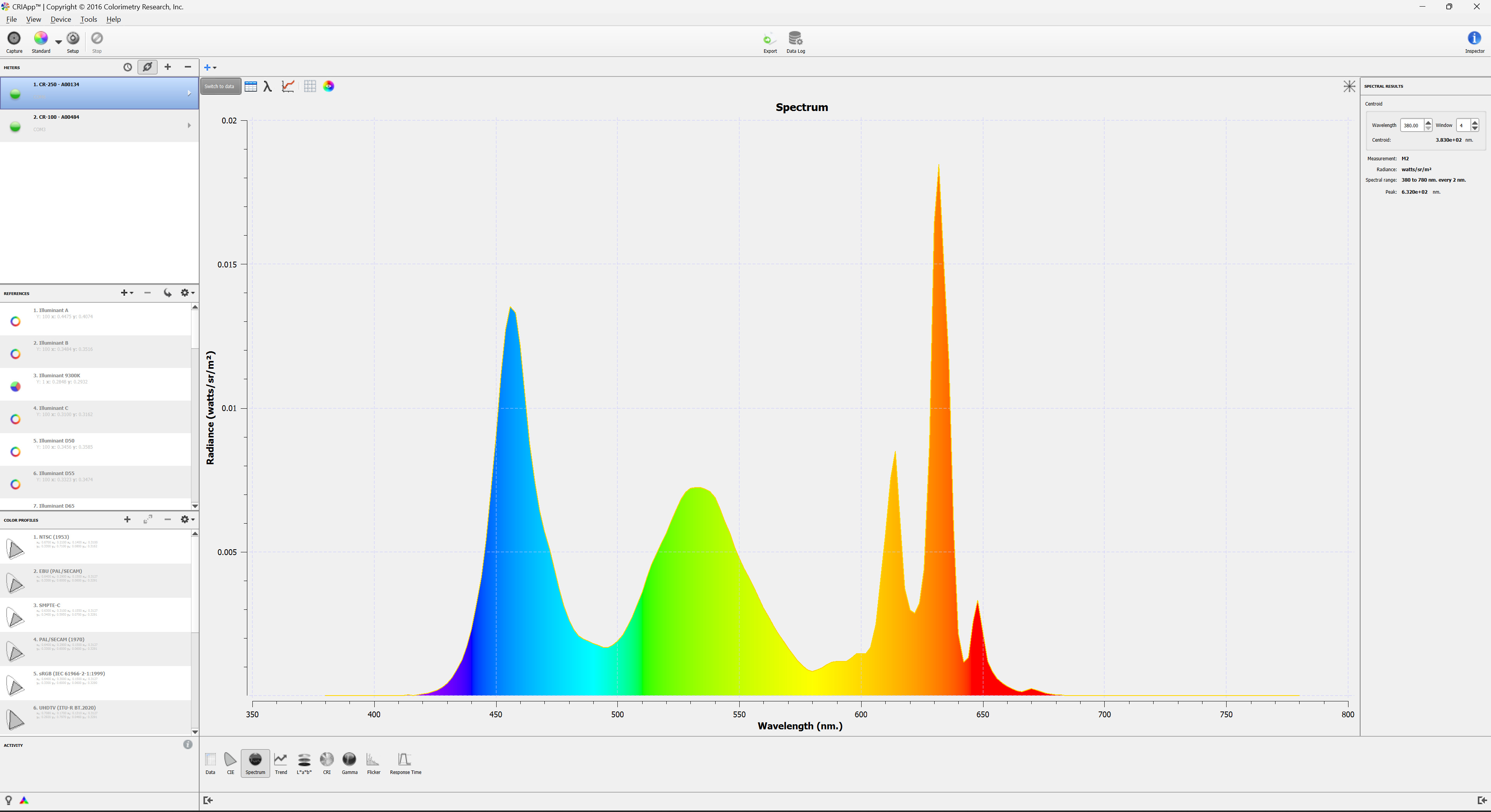The width and height of the screenshot is (1491, 812).
Task: Open the Standard mode dropdown arrow
Action: click(59, 42)
